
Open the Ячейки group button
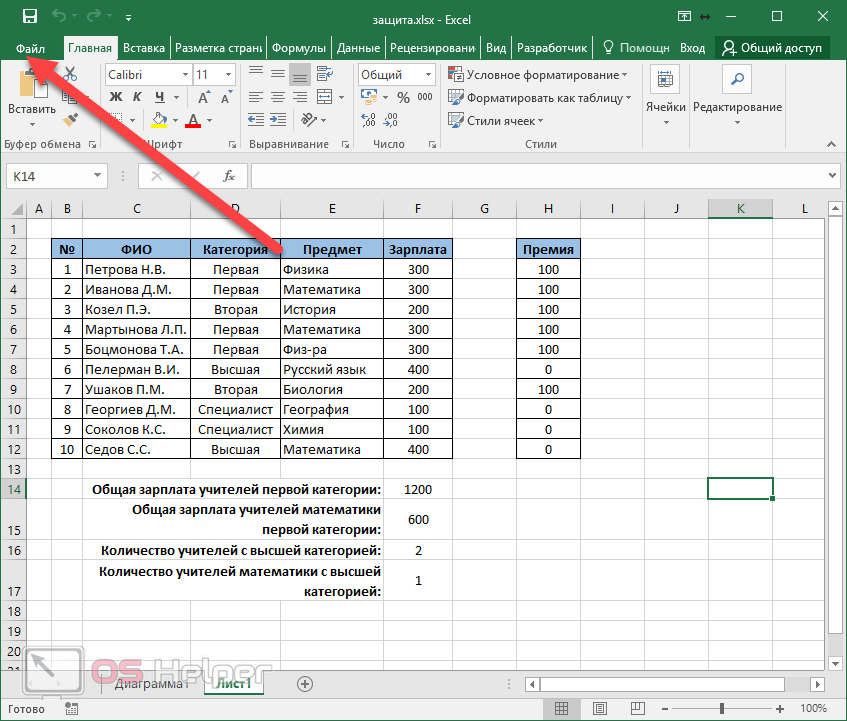click(x=666, y=96)
